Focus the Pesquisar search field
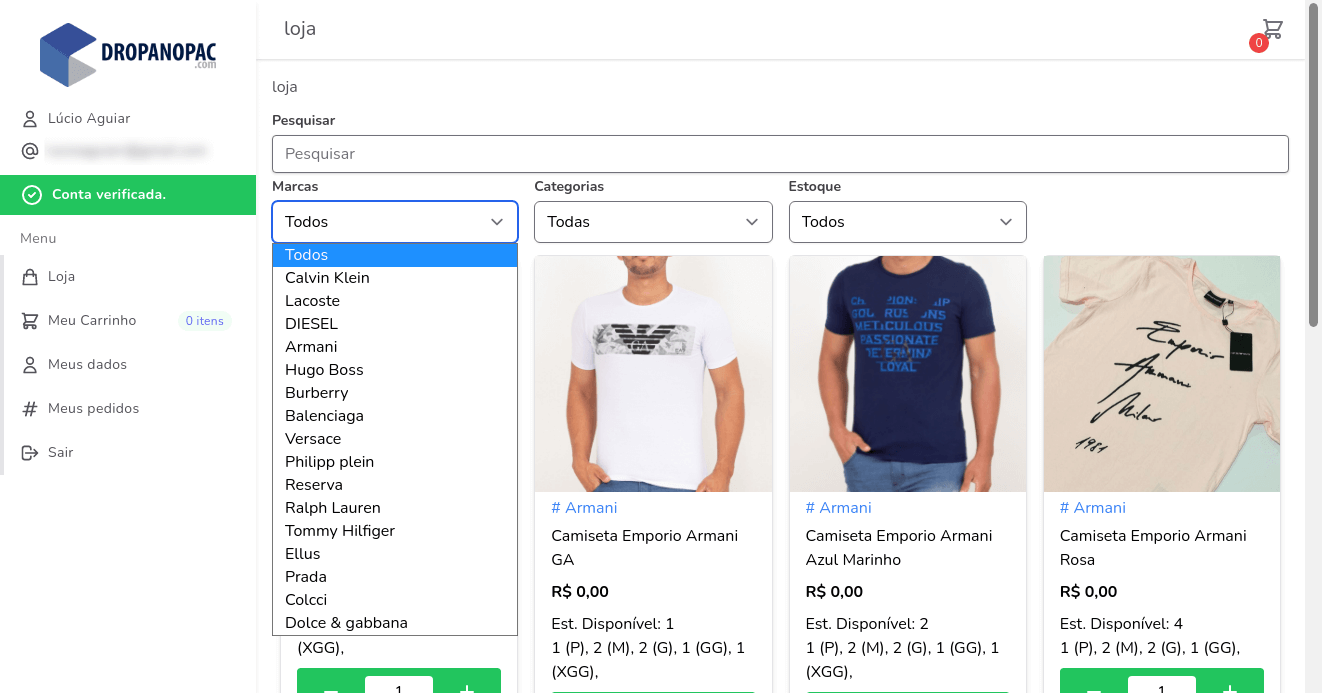 pos(780,154)
